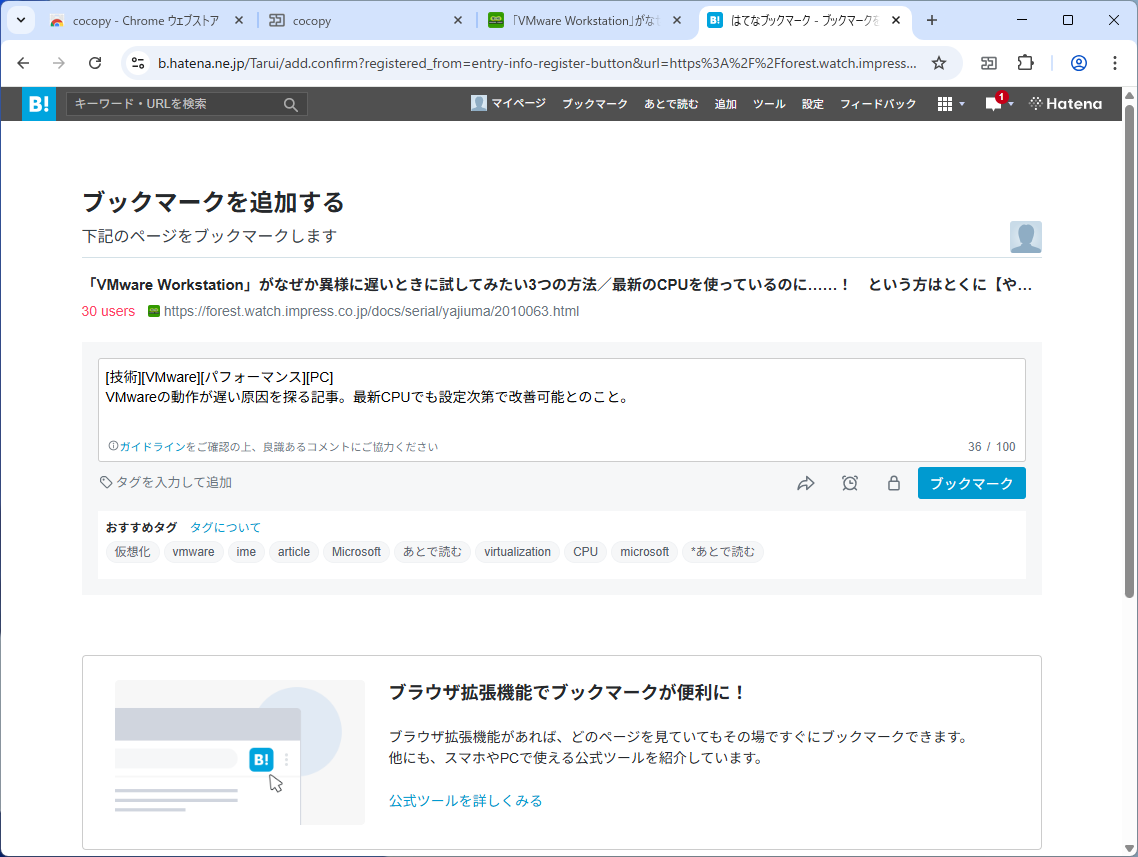This screenshot has height=857, width=1138.
Task: Expand the notification dropdown arrow
Action: [1010, 104]
